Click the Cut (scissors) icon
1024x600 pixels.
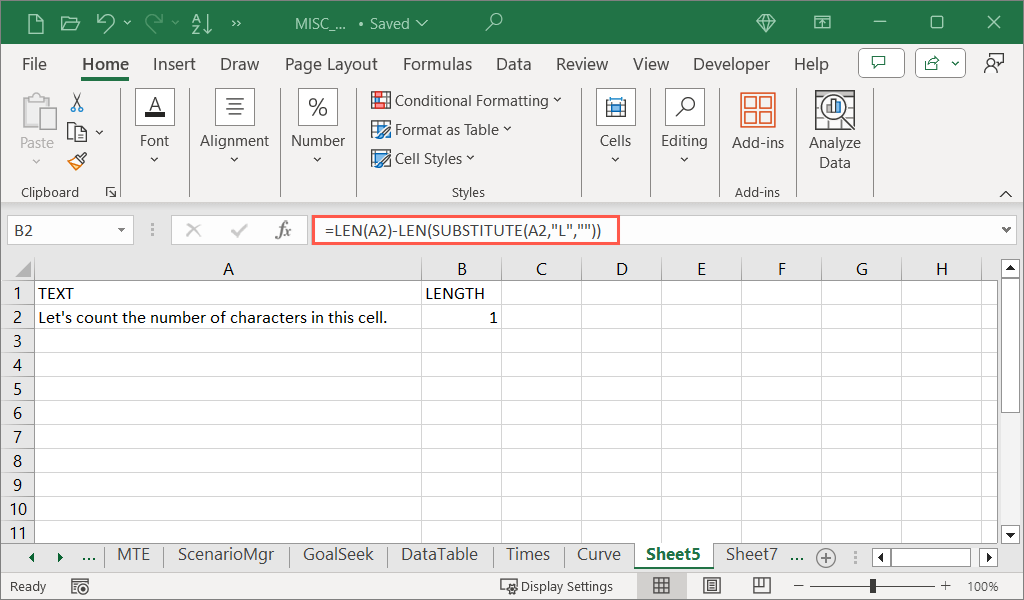[x=77, y=103]
